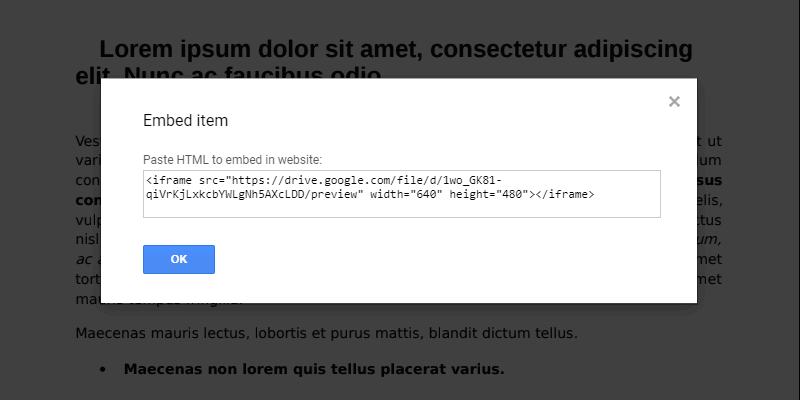Focus the embed HTML code text box
The width and height of the screenshot is (800, 400).
(x=402, y=194)
